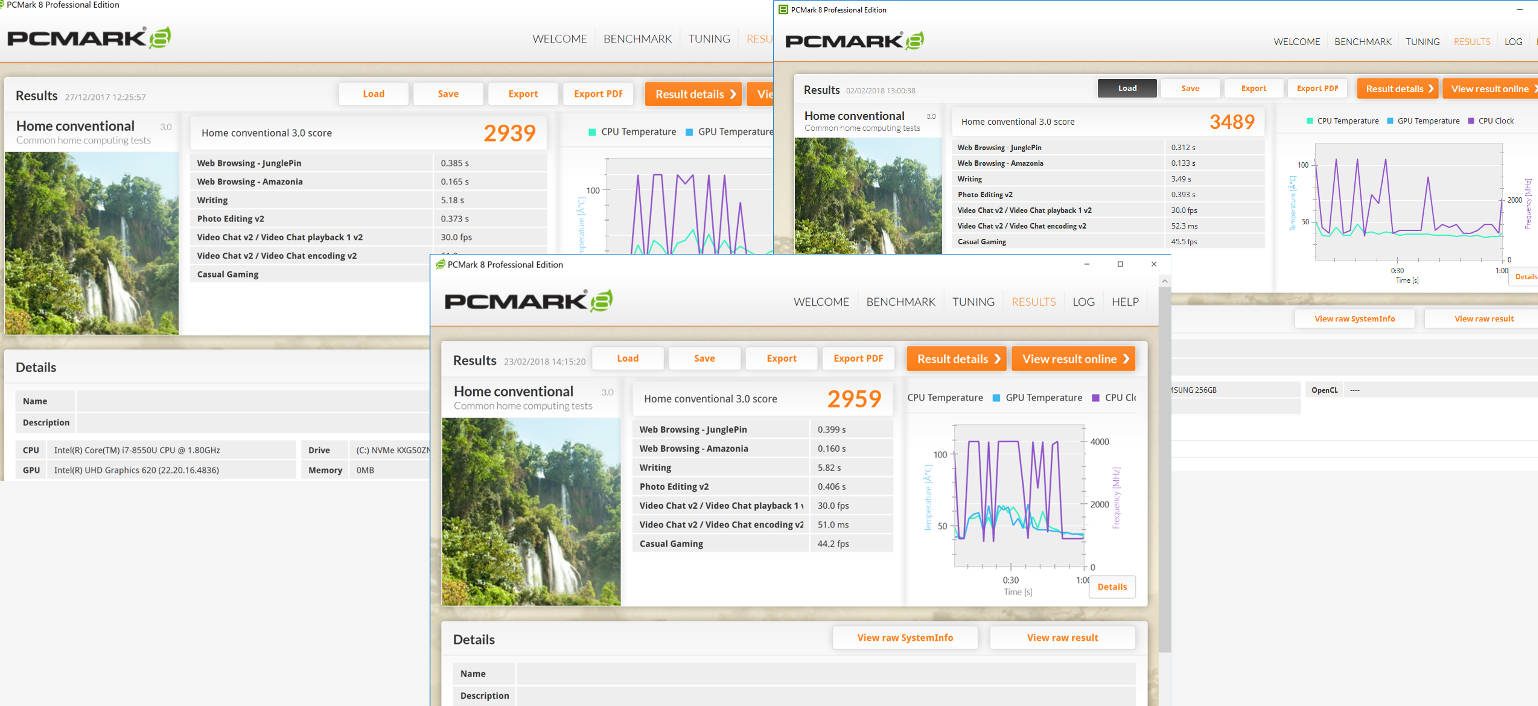Click the Casual Gaming 44.2 fps row
1538x706 pixels.
(x=764, y=544)
